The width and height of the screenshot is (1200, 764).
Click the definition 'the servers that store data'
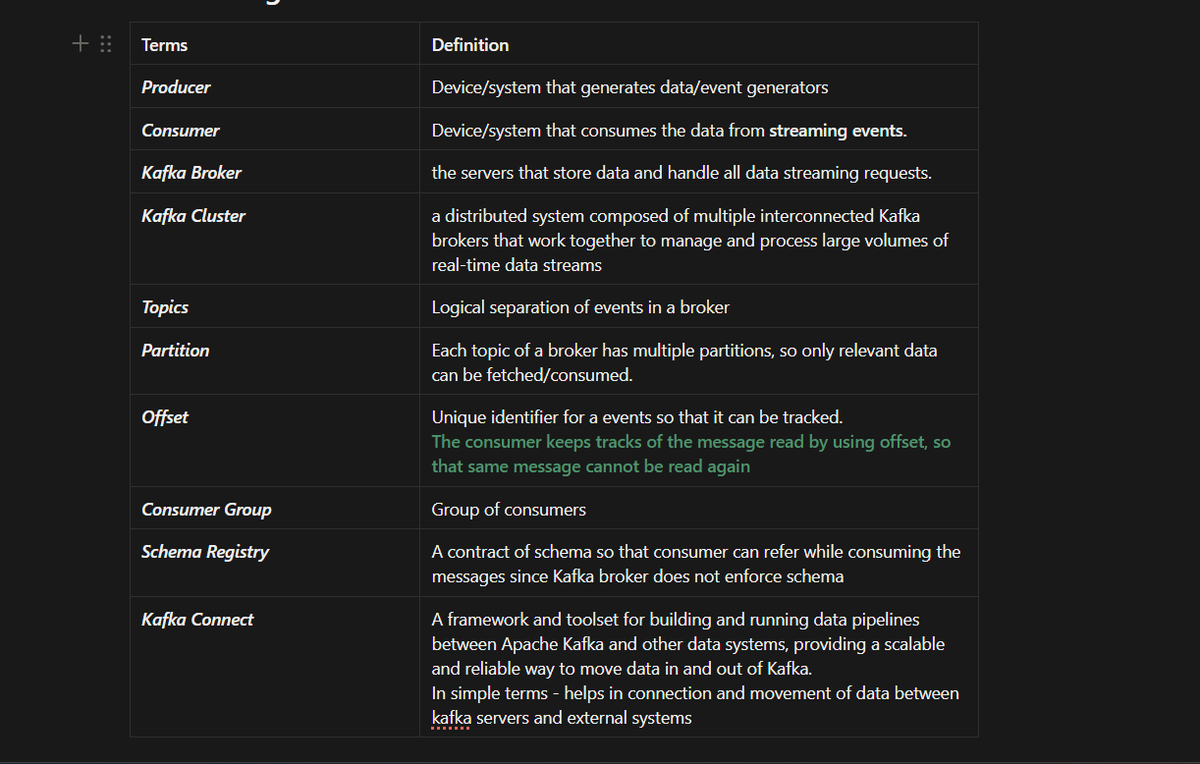tap(682, 173)
